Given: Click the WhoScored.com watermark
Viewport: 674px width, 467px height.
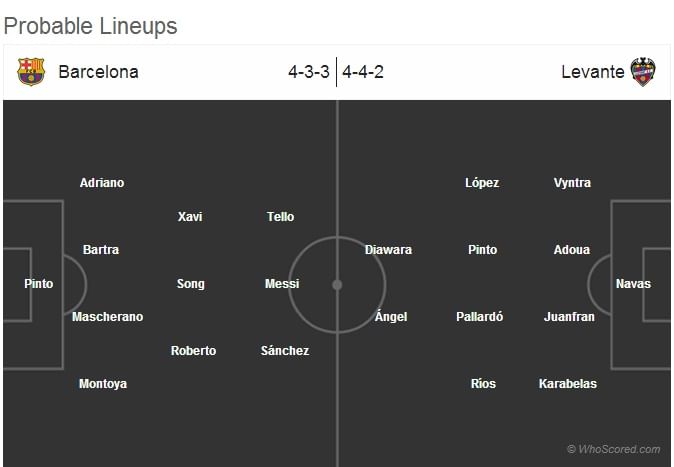Looking at the screenshot, I should coord(613,449).
